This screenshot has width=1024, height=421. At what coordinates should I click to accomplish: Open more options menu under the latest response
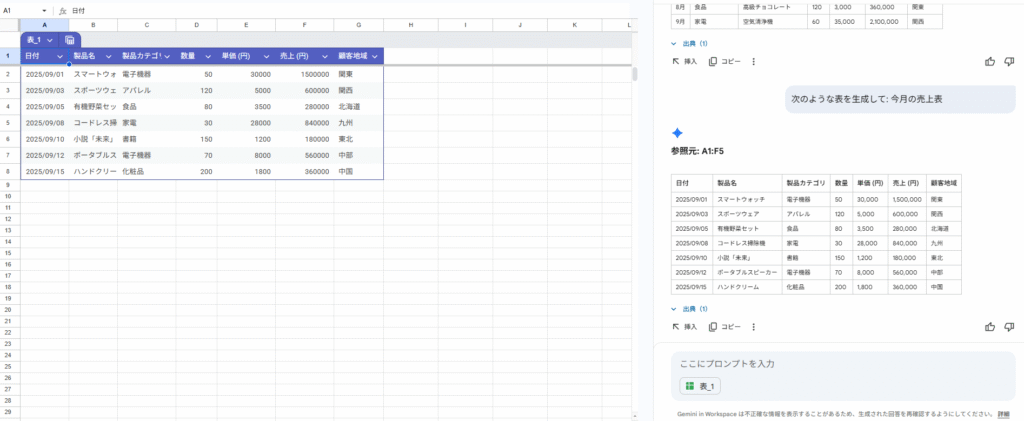tap(753, 327)
